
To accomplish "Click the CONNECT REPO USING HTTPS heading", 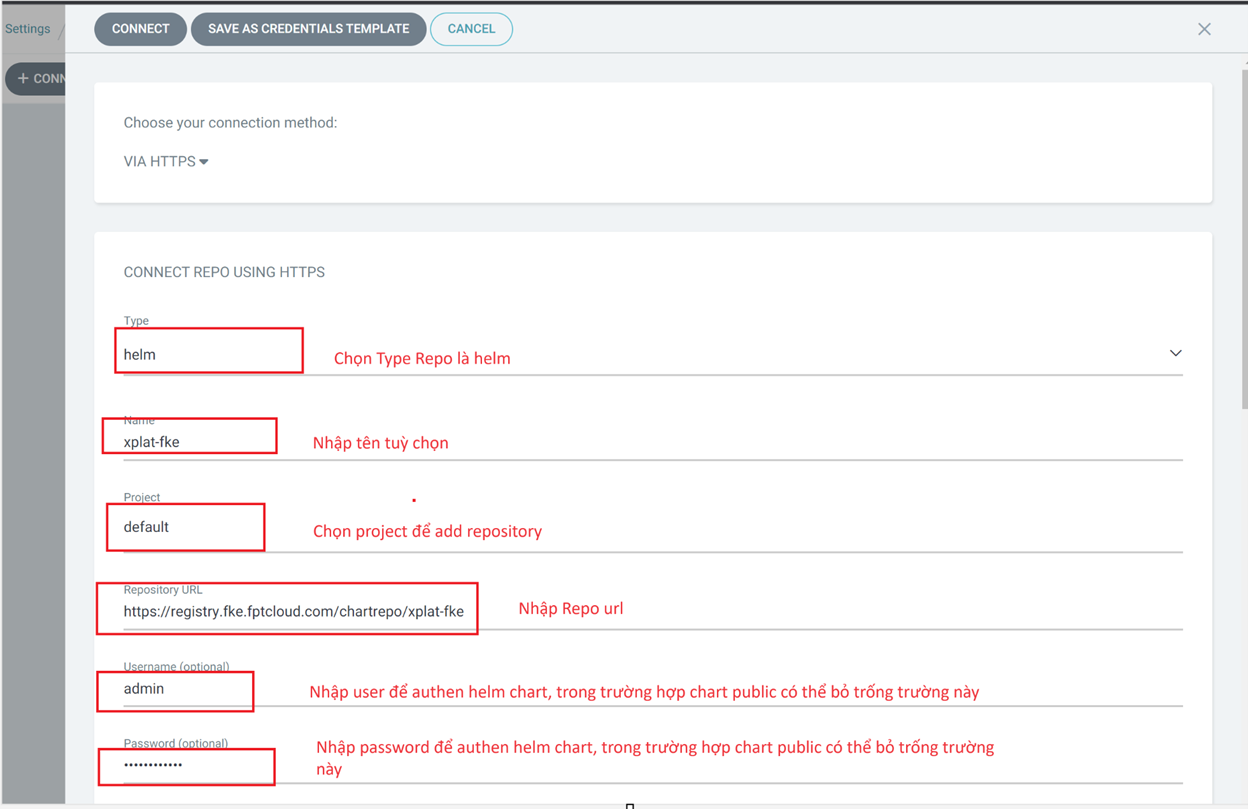I will point(224,272).
